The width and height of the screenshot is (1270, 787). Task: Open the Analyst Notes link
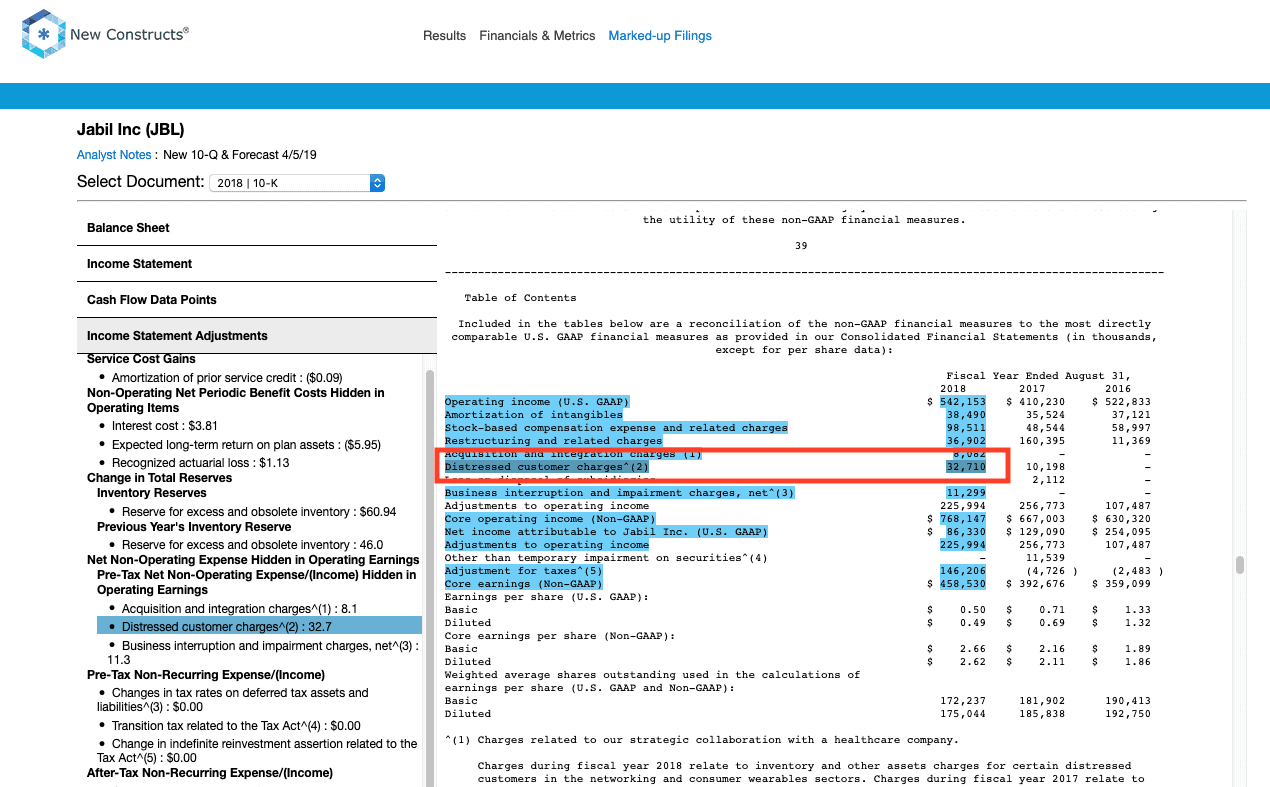(114, 155)
